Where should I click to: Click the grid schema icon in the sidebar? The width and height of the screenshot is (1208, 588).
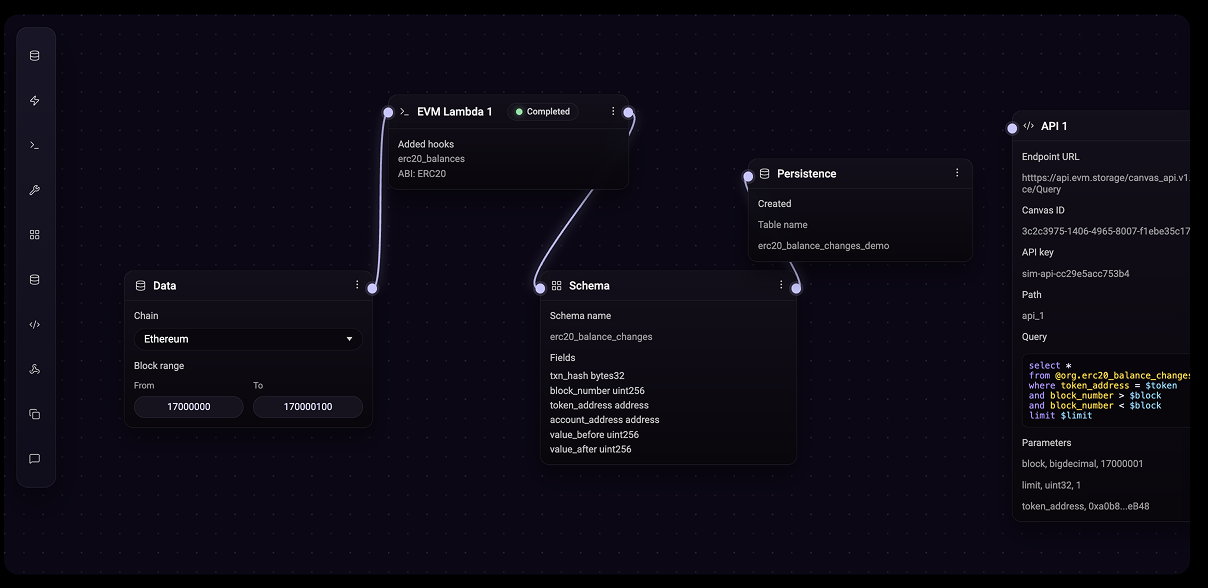pyautogui.click(x=35, y=234)
